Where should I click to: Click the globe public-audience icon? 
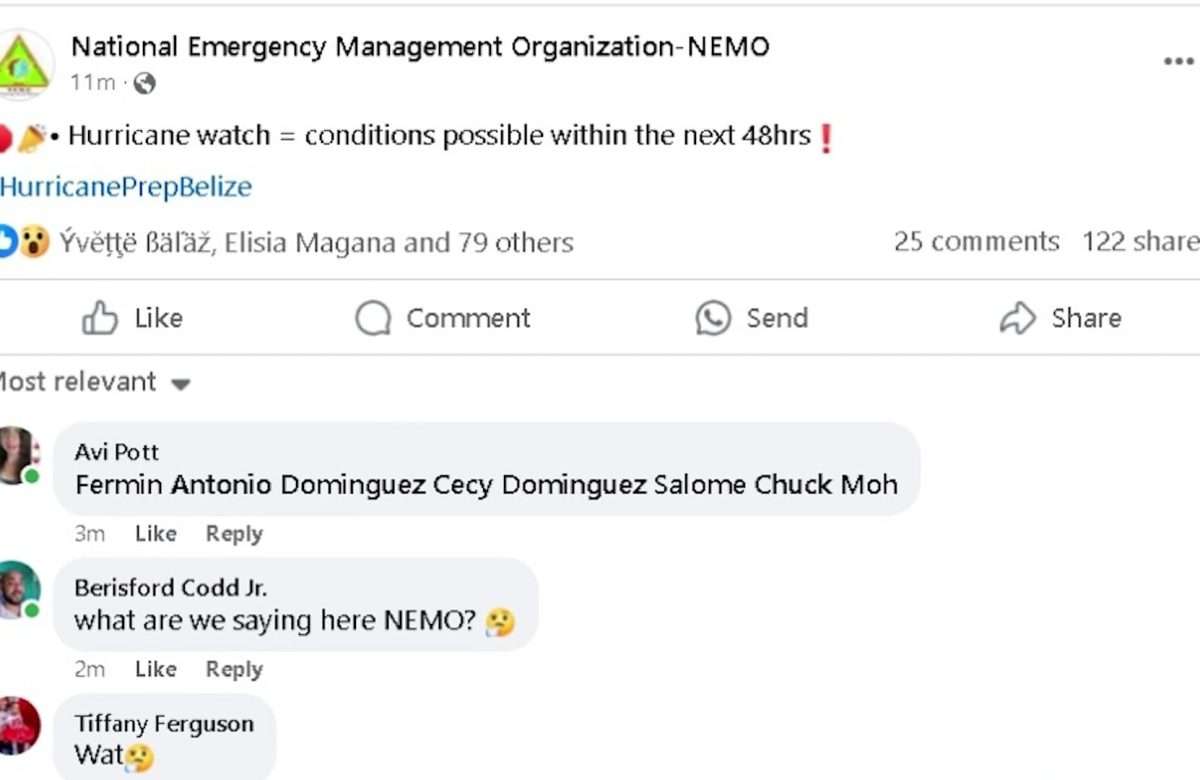[144, 84]
